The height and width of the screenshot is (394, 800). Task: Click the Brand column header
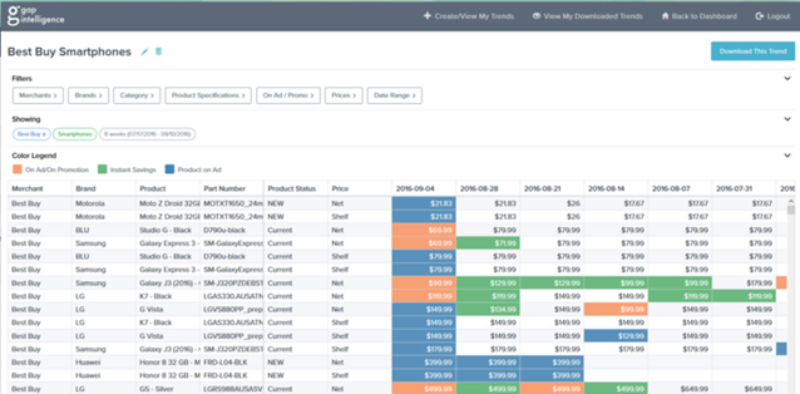104,188
